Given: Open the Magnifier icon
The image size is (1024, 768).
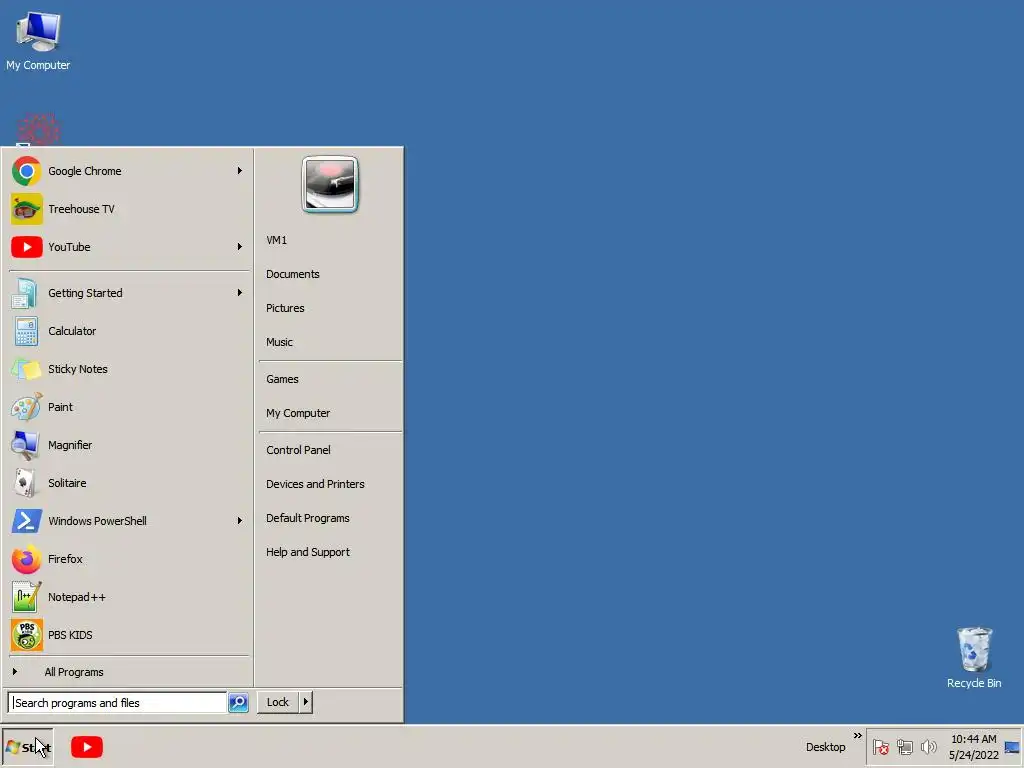Looking at the screenshot, I should click(26, 445).
